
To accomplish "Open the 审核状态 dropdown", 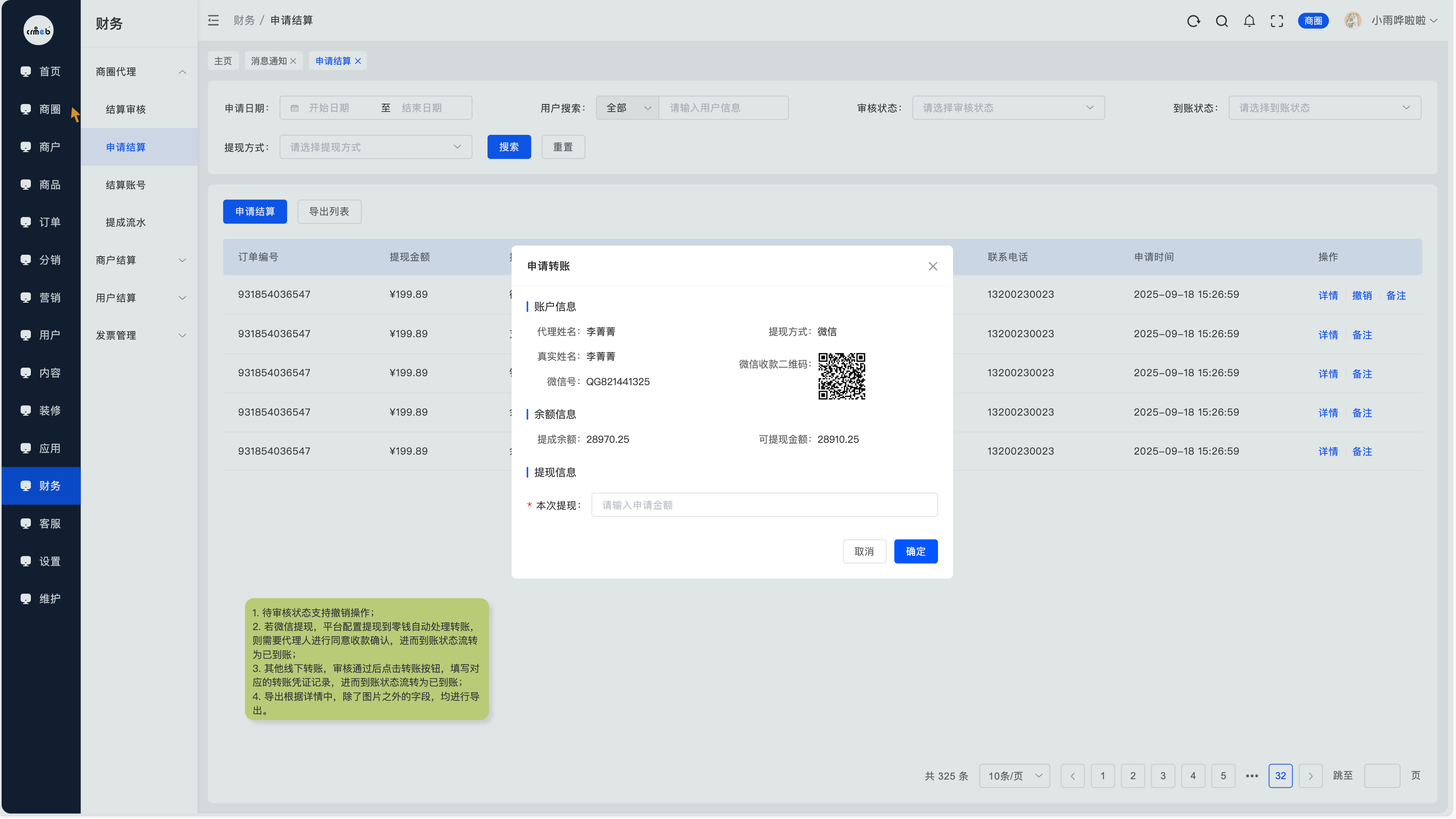I will 1008,108.
